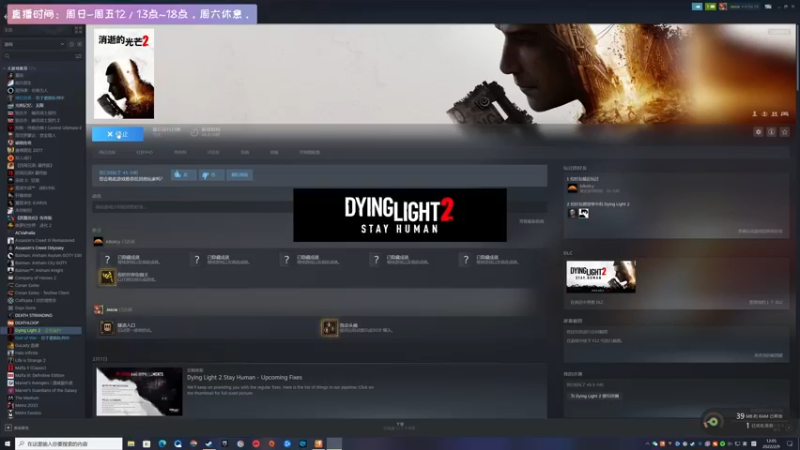Open the first game sub-navigation tab

click(107, 153)
